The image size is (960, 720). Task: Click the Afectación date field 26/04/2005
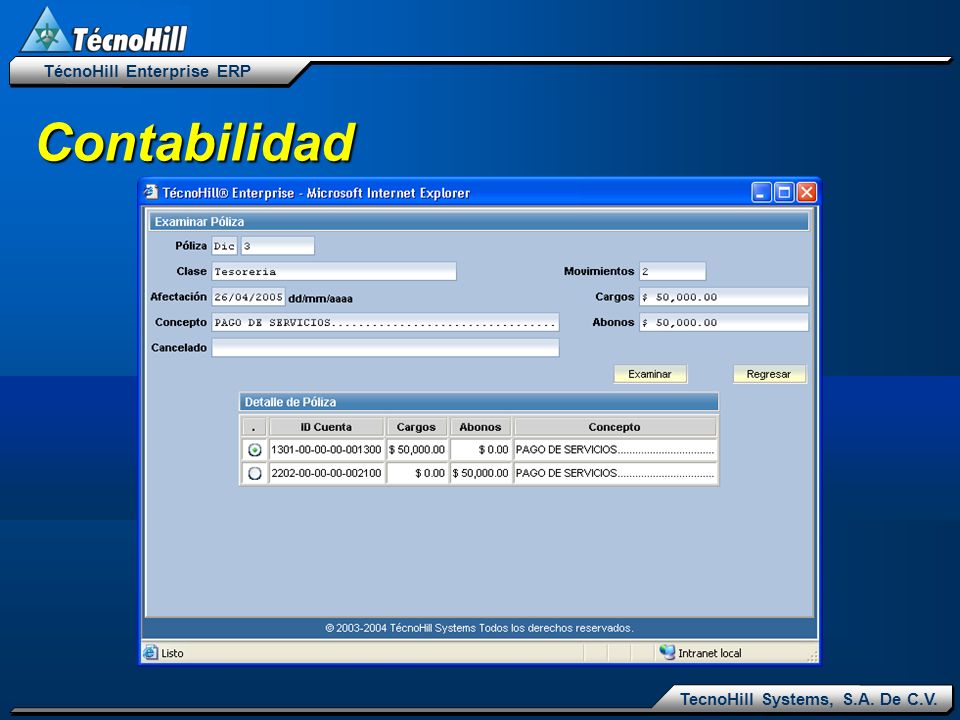(248, 297)
